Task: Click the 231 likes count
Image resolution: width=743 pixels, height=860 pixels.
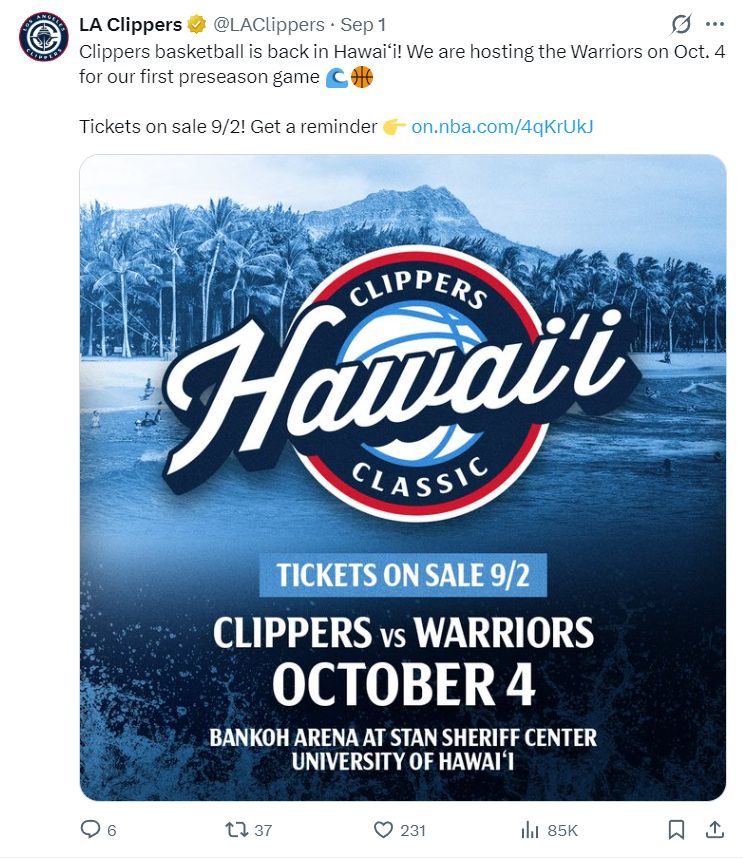Action: coord(413,830)
